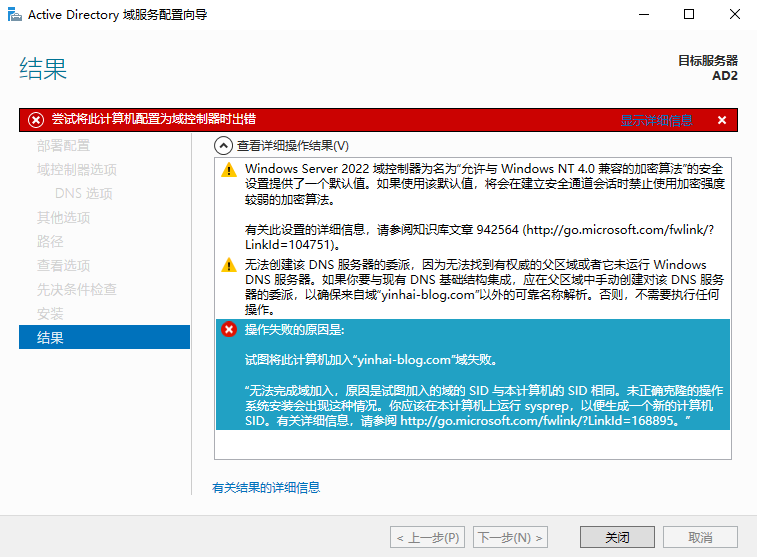Click the 尝试将此计算机配置为域控制器时出错 banner text

[x=154, y=119]
